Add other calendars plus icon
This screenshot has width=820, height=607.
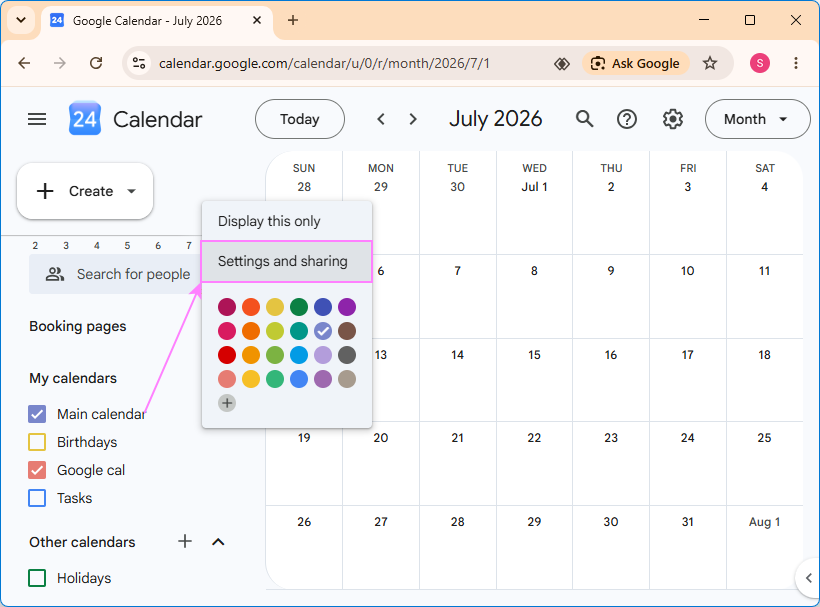pyautogui.click(x=185, y=541)
